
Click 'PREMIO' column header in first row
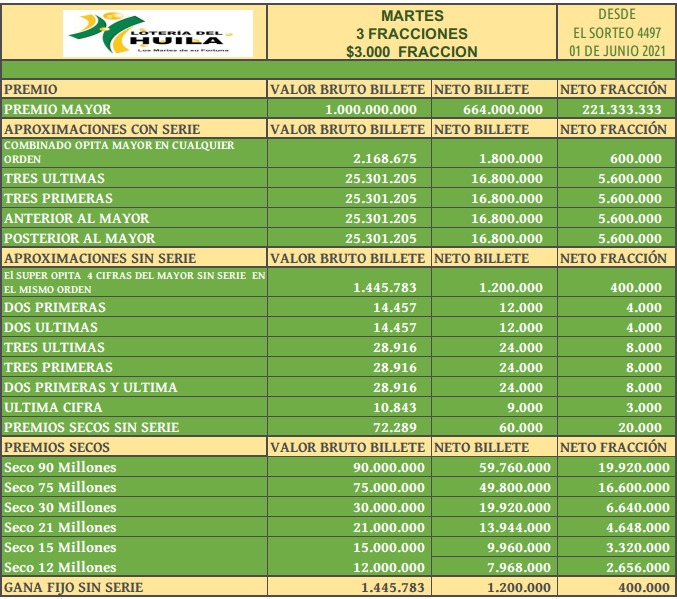point(30,89)
